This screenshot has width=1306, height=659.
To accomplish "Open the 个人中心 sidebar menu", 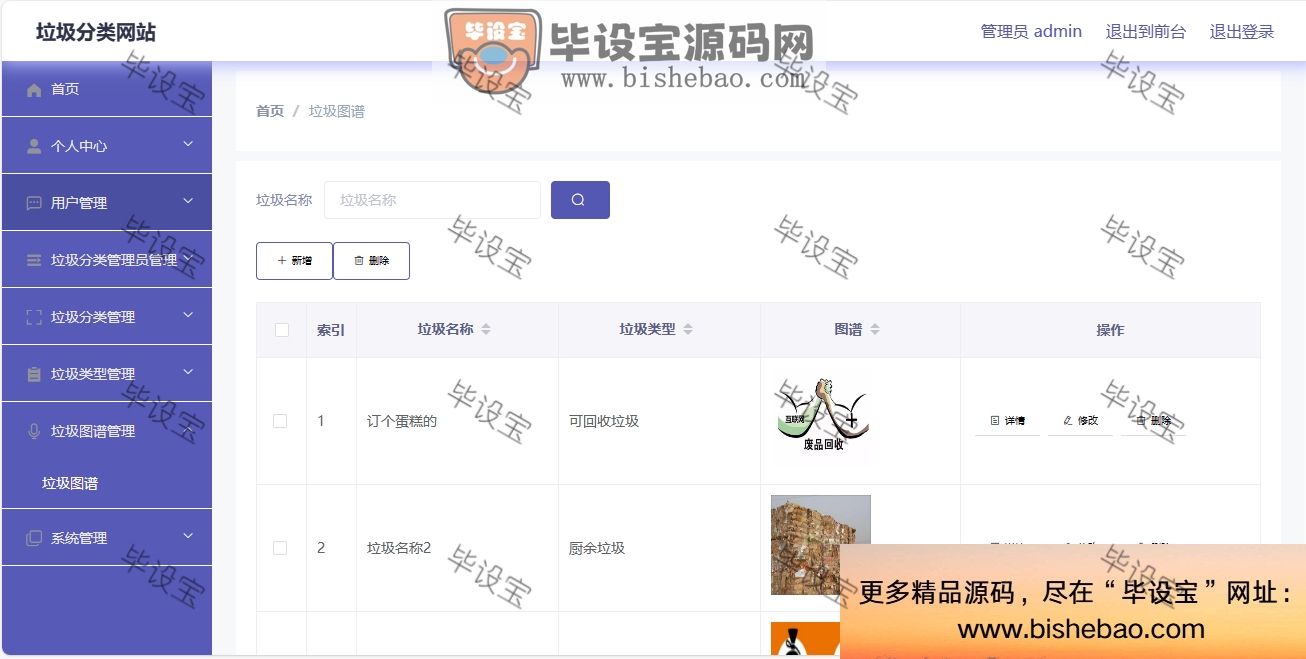I will (107, 146).
